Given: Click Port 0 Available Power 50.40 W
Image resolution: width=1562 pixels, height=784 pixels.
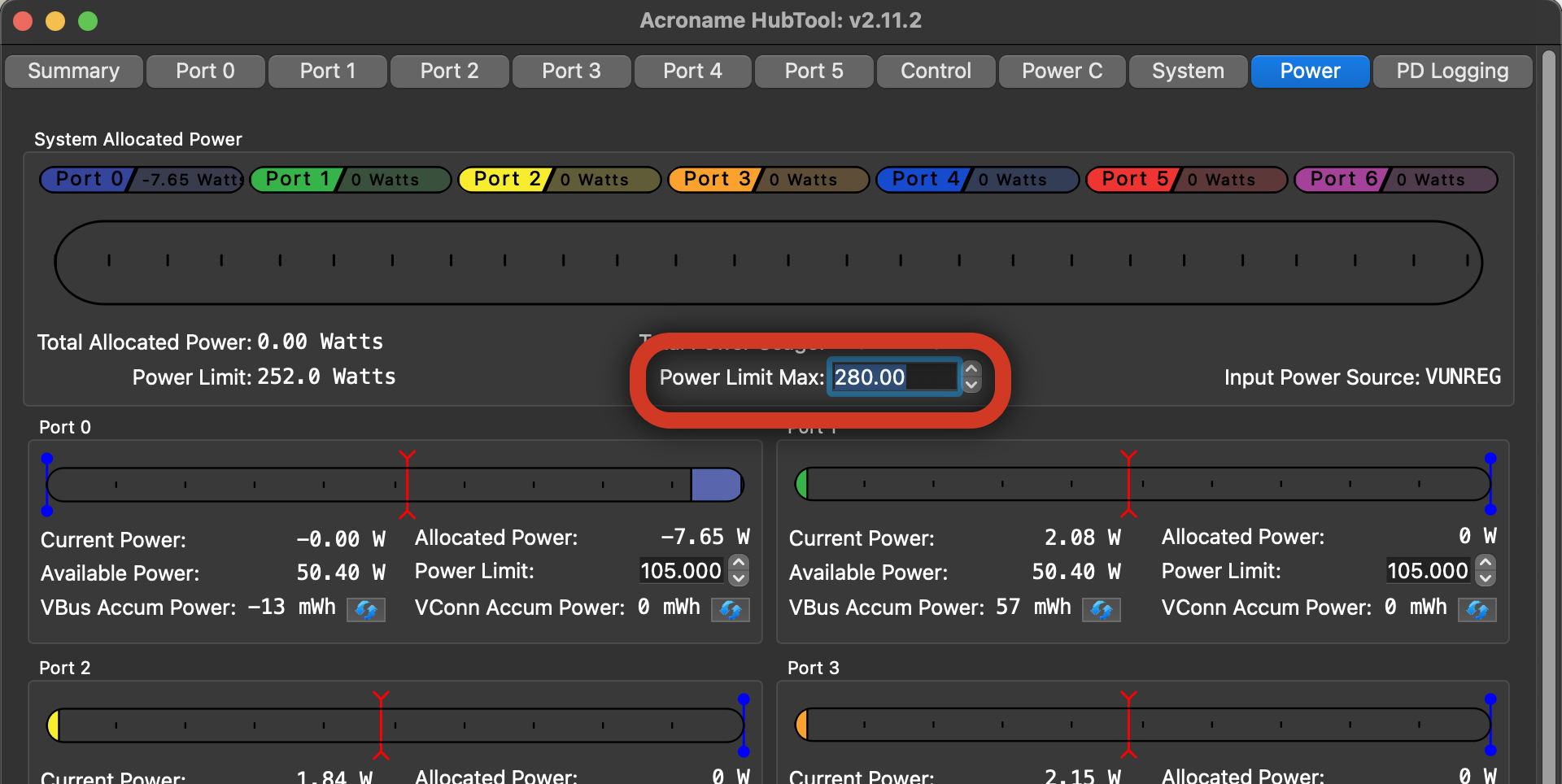Looking at the screenshot, I should click(x=341, y=573).
